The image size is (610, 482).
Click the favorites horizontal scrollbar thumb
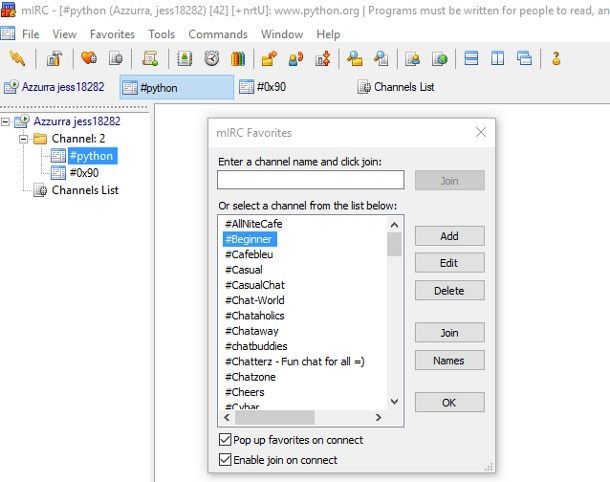pos(275,418)
